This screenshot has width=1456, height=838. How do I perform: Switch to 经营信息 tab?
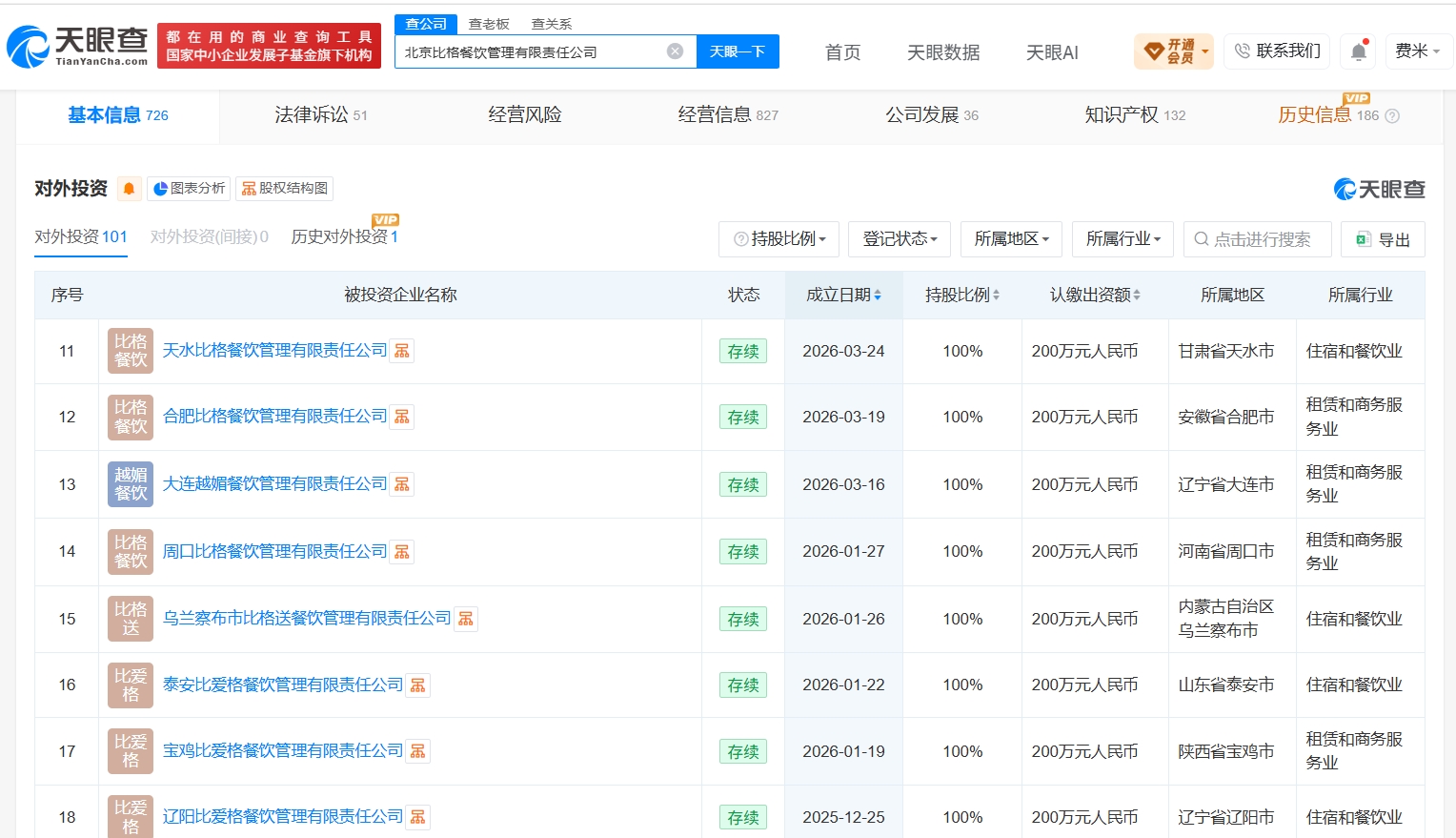(x=728, y=115)
